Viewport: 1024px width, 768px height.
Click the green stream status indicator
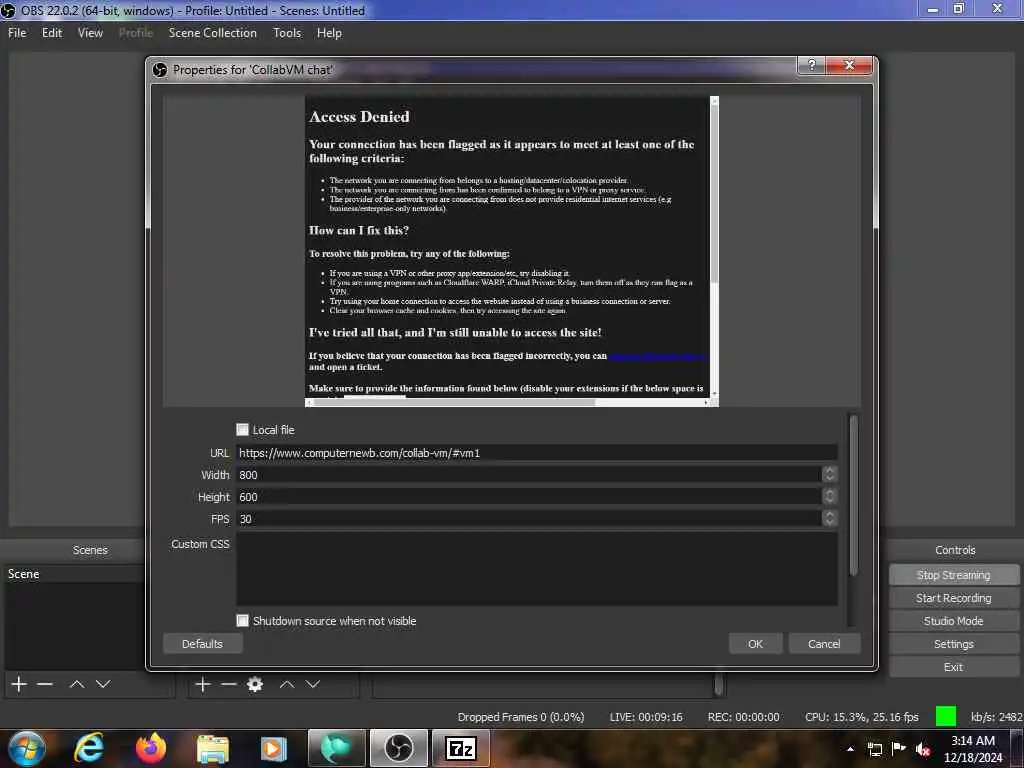click(946, 716)
